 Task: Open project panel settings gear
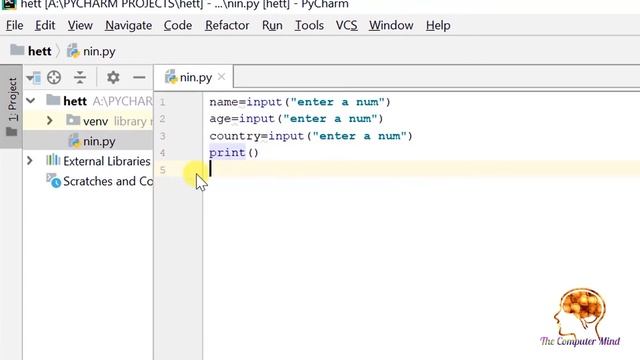tap(113, 77)
